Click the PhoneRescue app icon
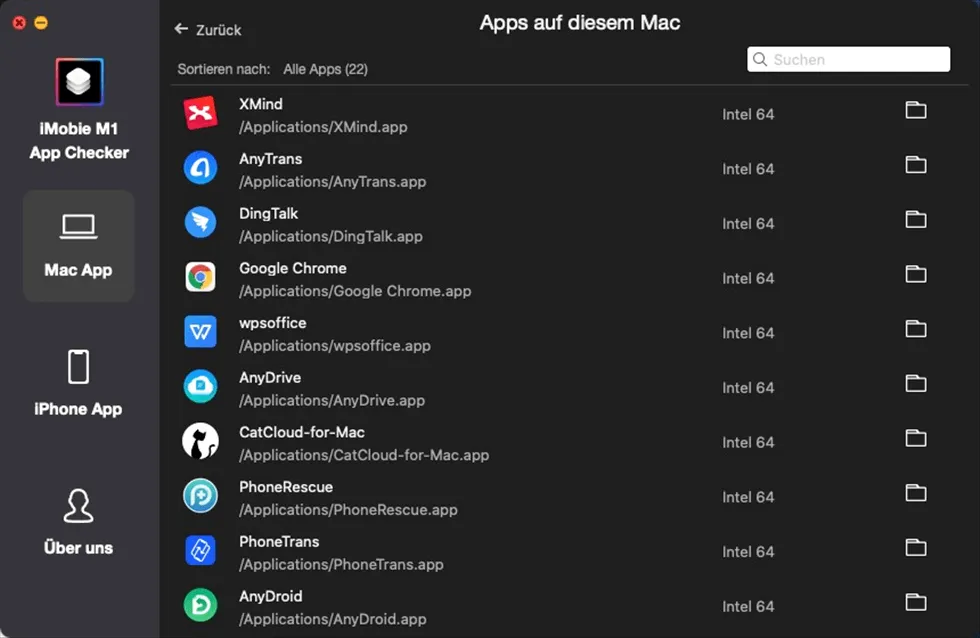This screenshot has width=980, height=638. coord(201,497)
